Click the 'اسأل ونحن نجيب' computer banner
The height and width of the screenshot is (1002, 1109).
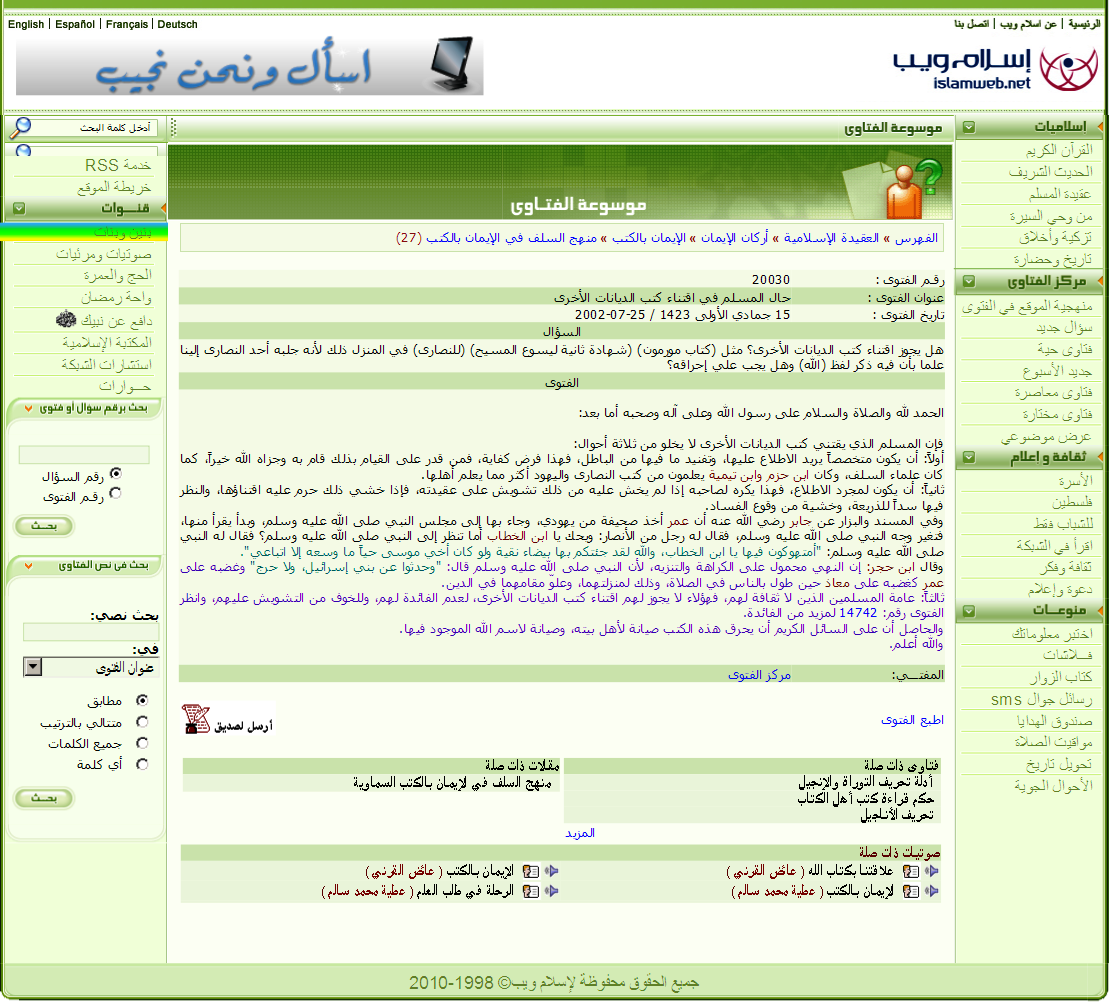249,66
